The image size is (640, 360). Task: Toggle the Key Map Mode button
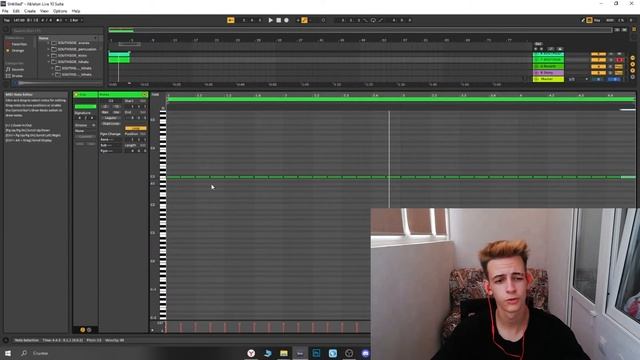click(x=597, y=20)
